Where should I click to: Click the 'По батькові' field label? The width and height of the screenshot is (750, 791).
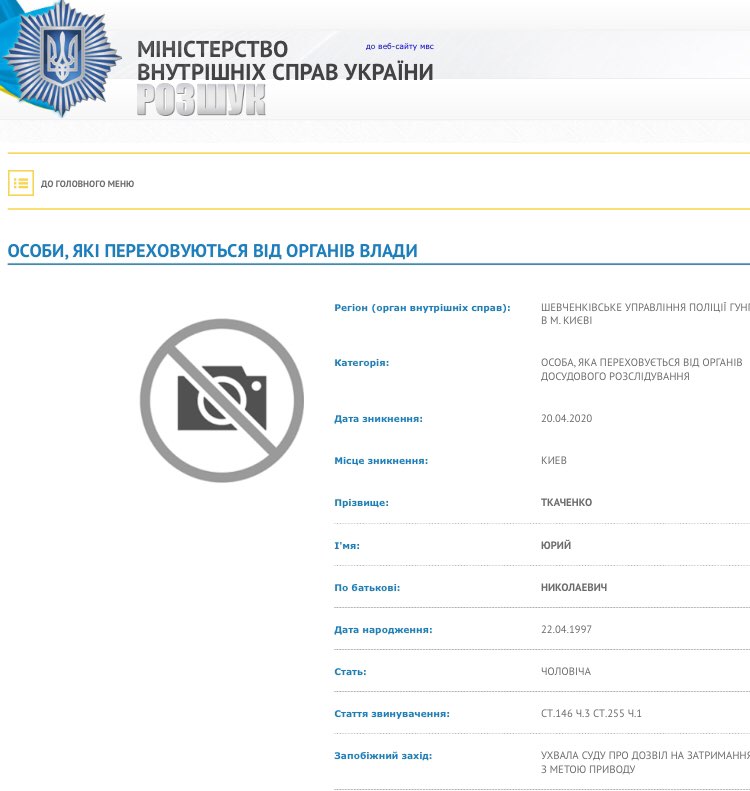click(367, 588)
